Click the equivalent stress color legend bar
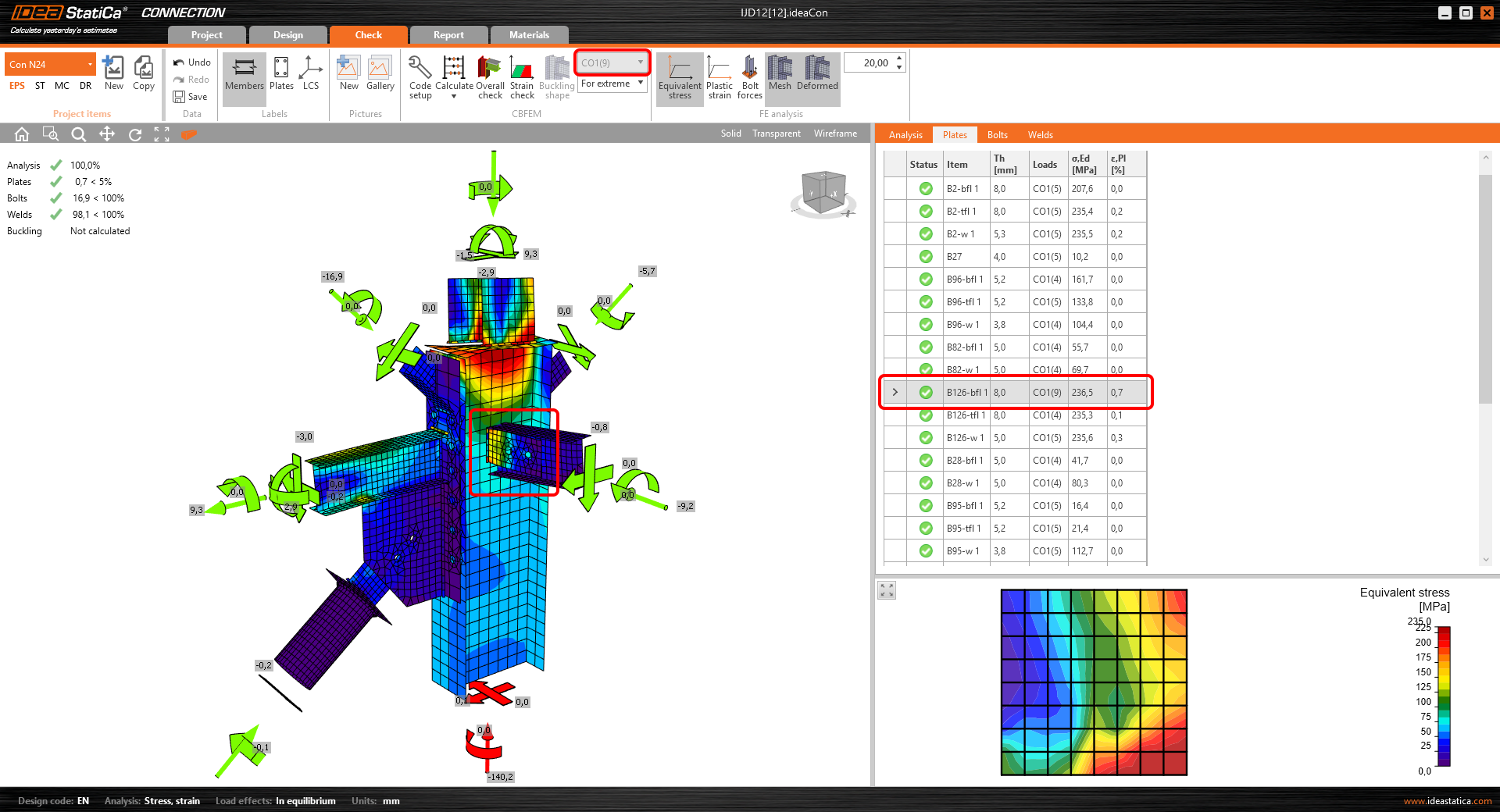This screenshot has width=1500, height=812. (1444, 696)
